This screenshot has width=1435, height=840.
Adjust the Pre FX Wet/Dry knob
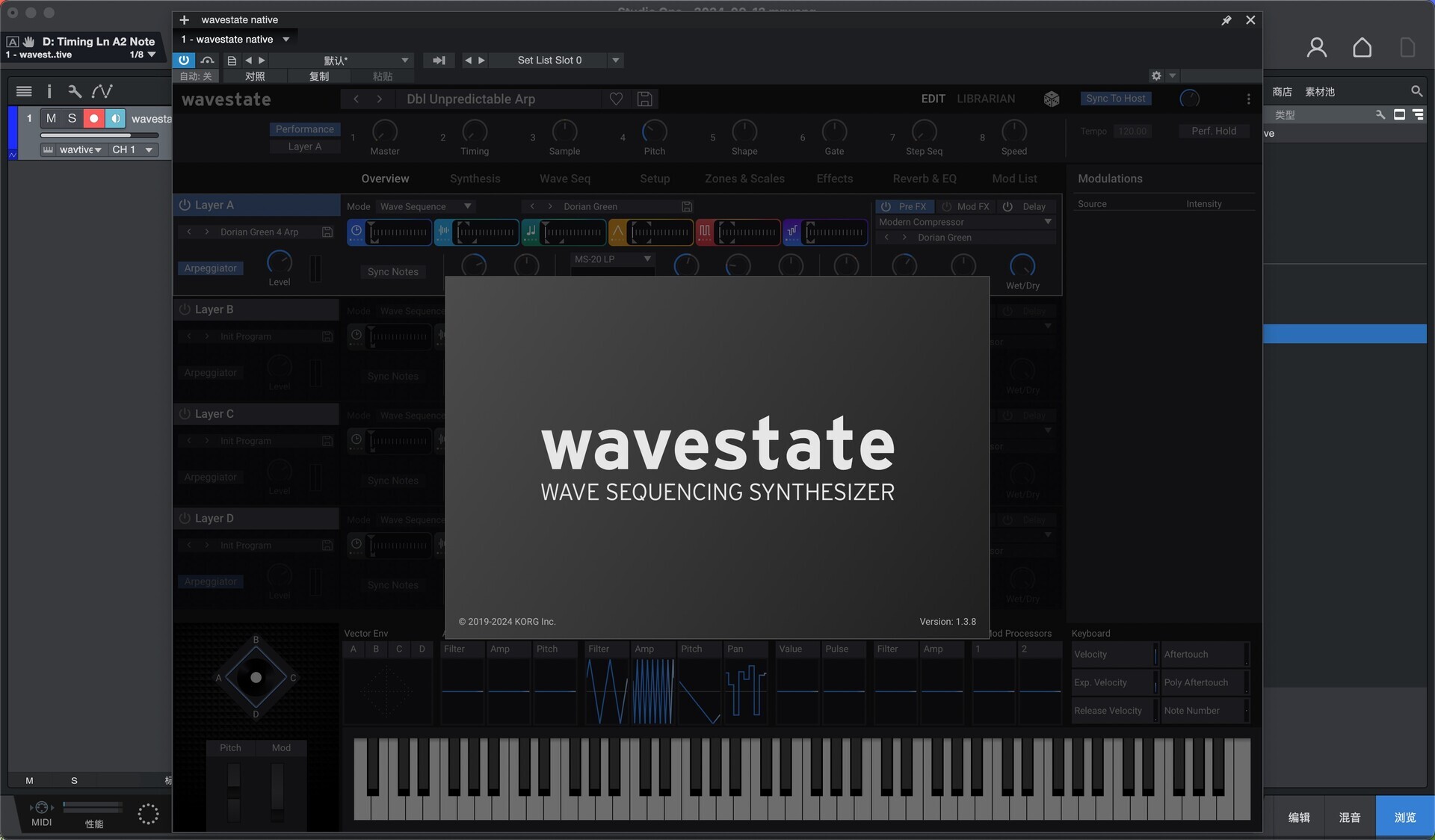(x=1022, y=265)
